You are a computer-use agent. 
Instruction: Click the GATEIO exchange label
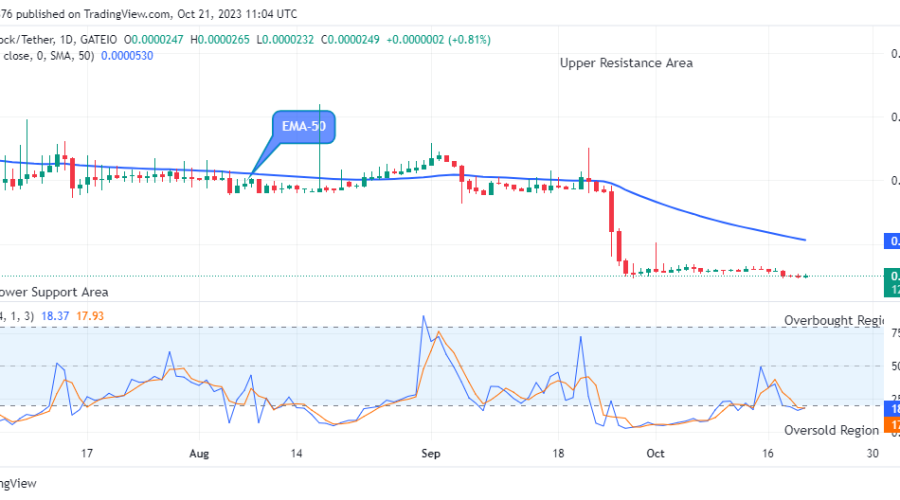[99, 40]
